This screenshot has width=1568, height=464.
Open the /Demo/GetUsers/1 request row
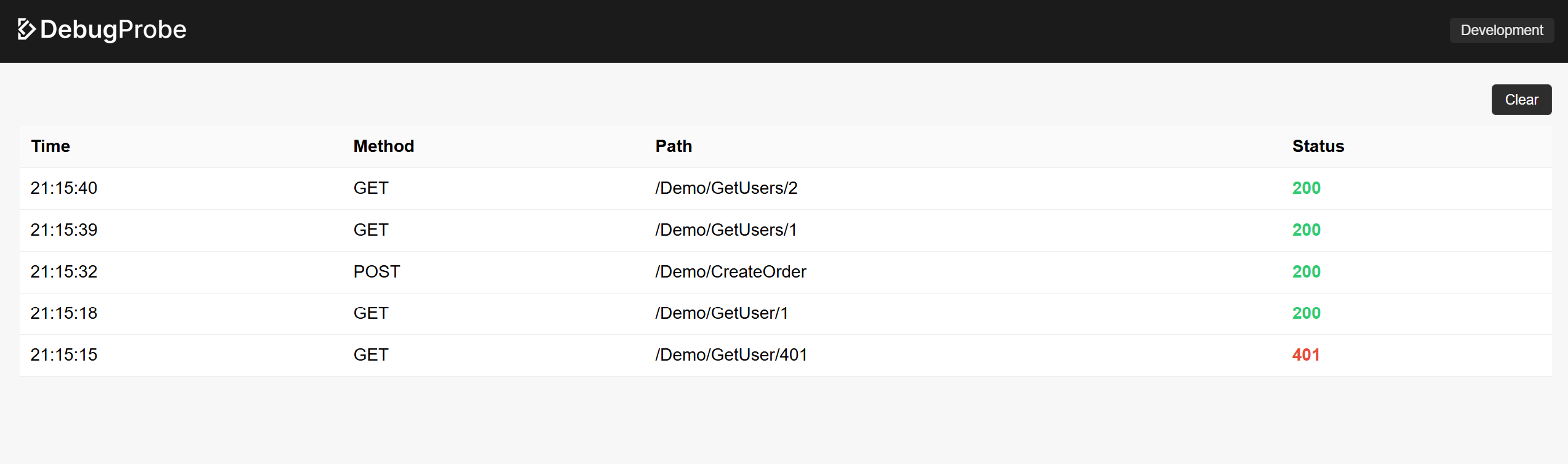click(x=786, y=230)
